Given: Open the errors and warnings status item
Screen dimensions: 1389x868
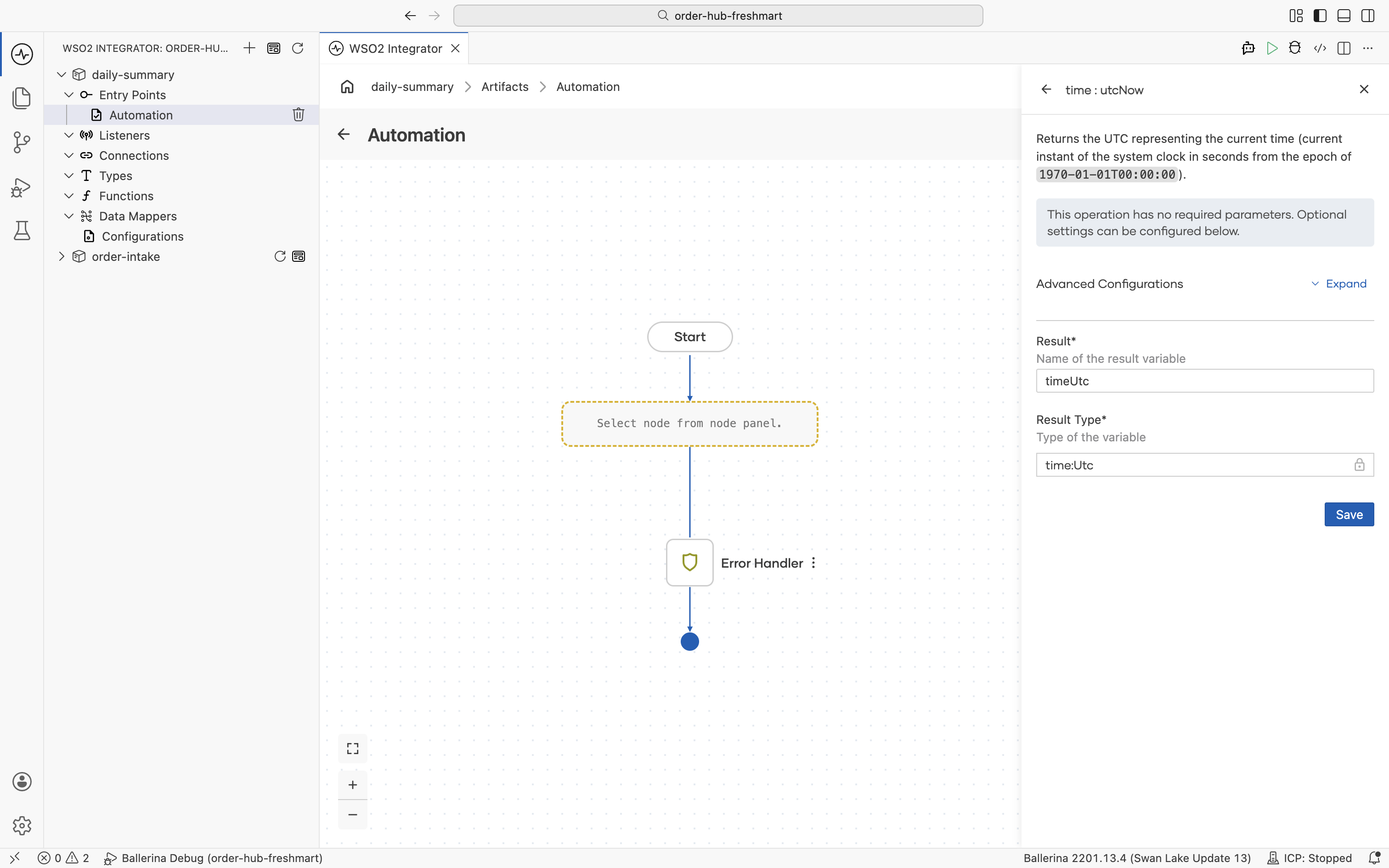Looking at the screenshot, I should (x=63, y=858).
